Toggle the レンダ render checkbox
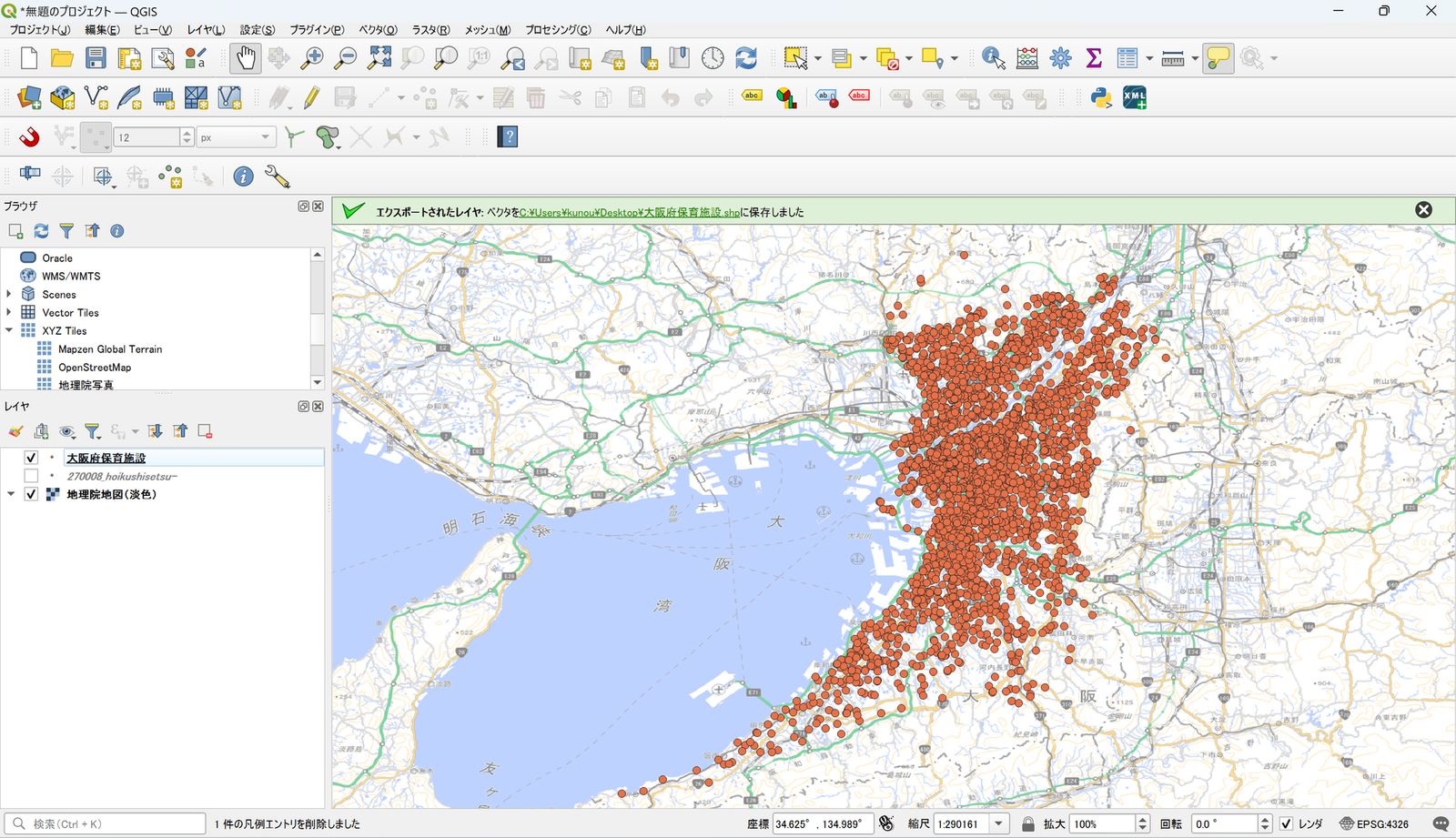 click(x=1286, y=824)
